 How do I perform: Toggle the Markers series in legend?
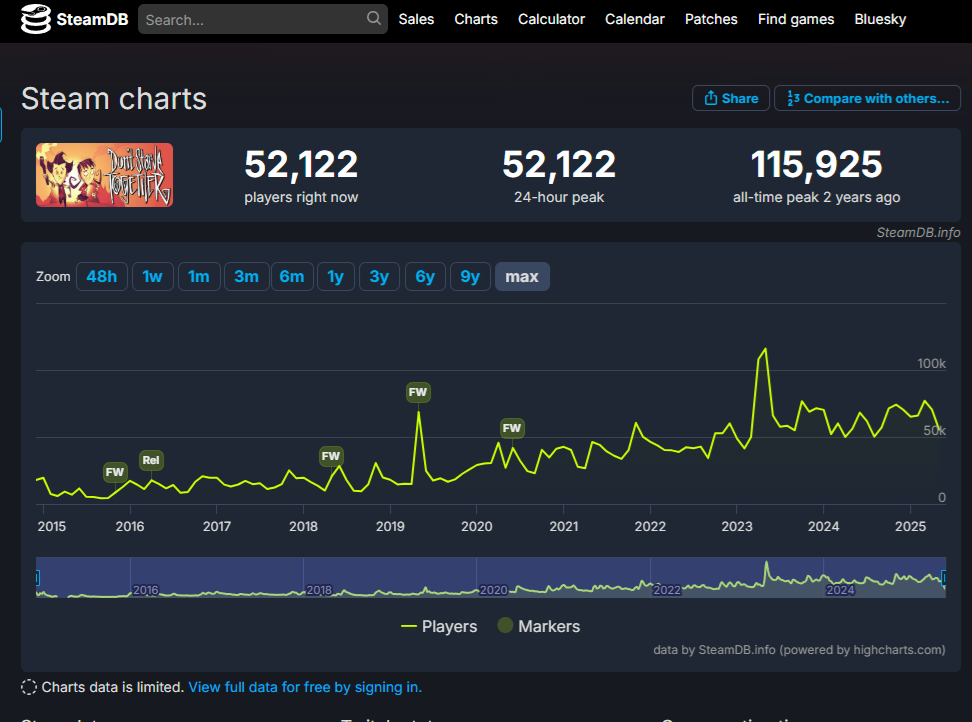(x=538, y=626)
